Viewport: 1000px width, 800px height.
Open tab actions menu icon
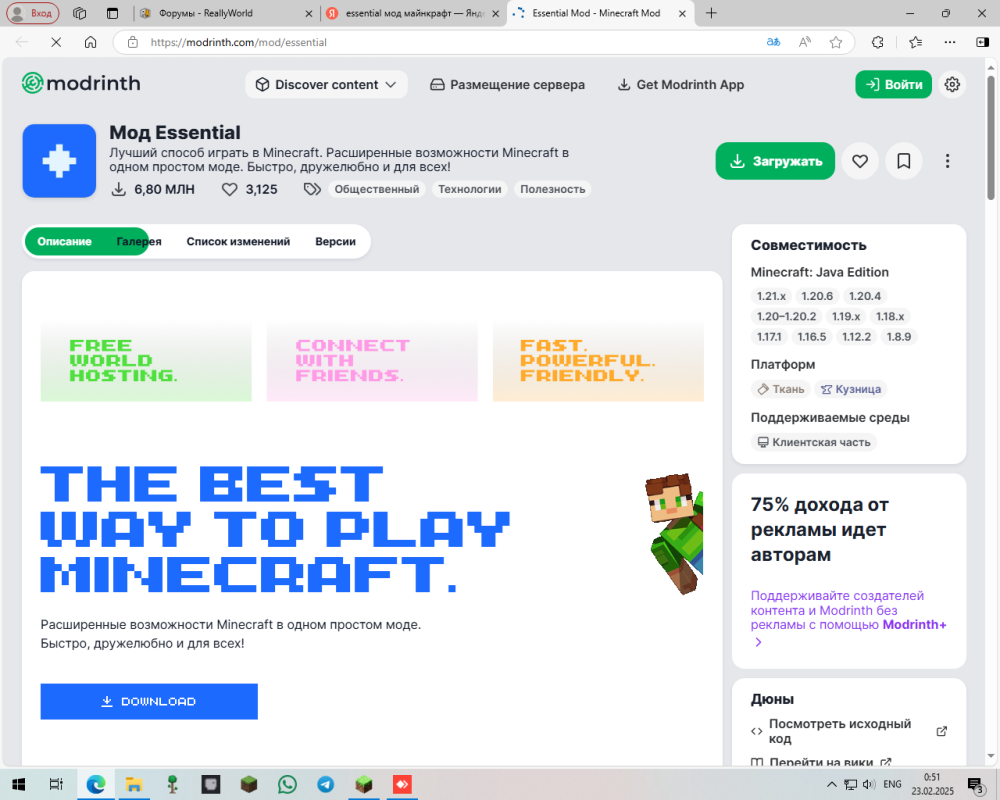[112, 13]
